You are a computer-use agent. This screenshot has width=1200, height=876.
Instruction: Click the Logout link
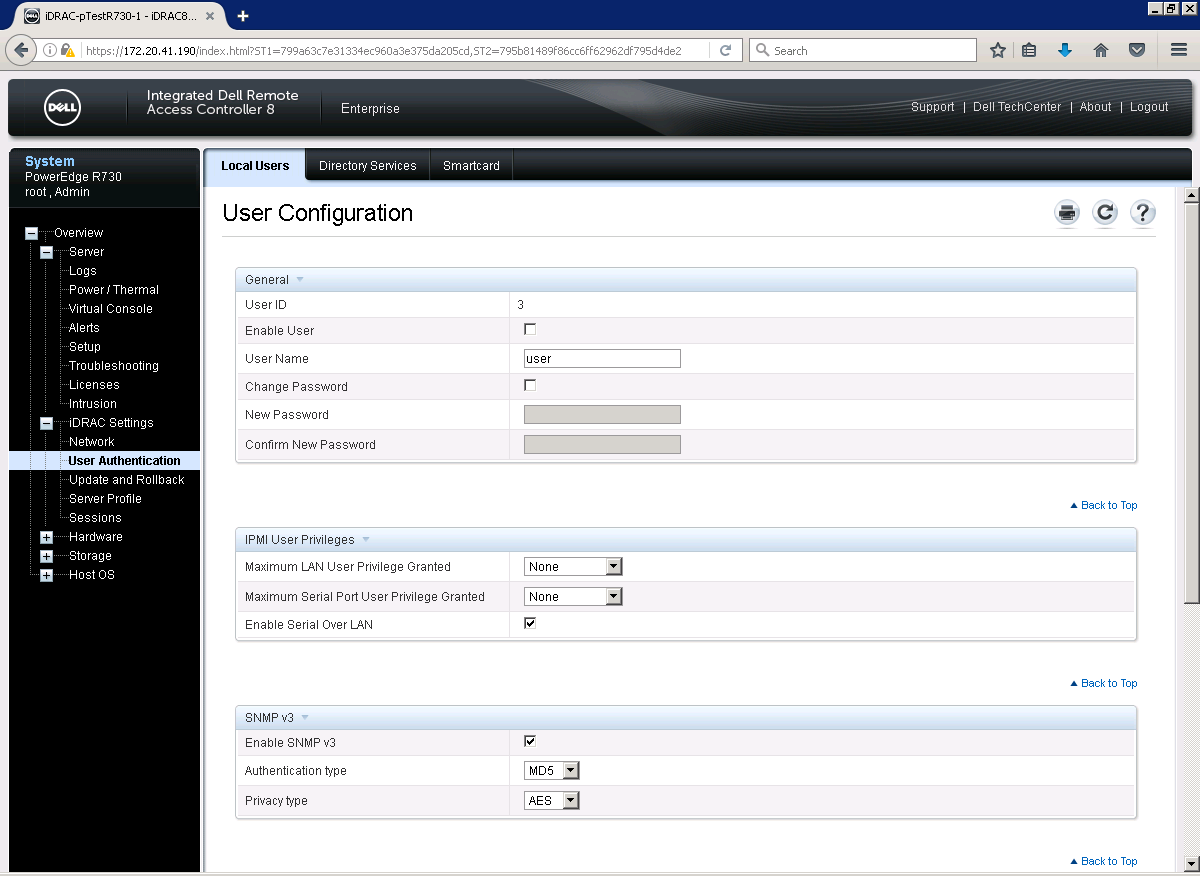pyautogui.click(x=1148, y=107)
